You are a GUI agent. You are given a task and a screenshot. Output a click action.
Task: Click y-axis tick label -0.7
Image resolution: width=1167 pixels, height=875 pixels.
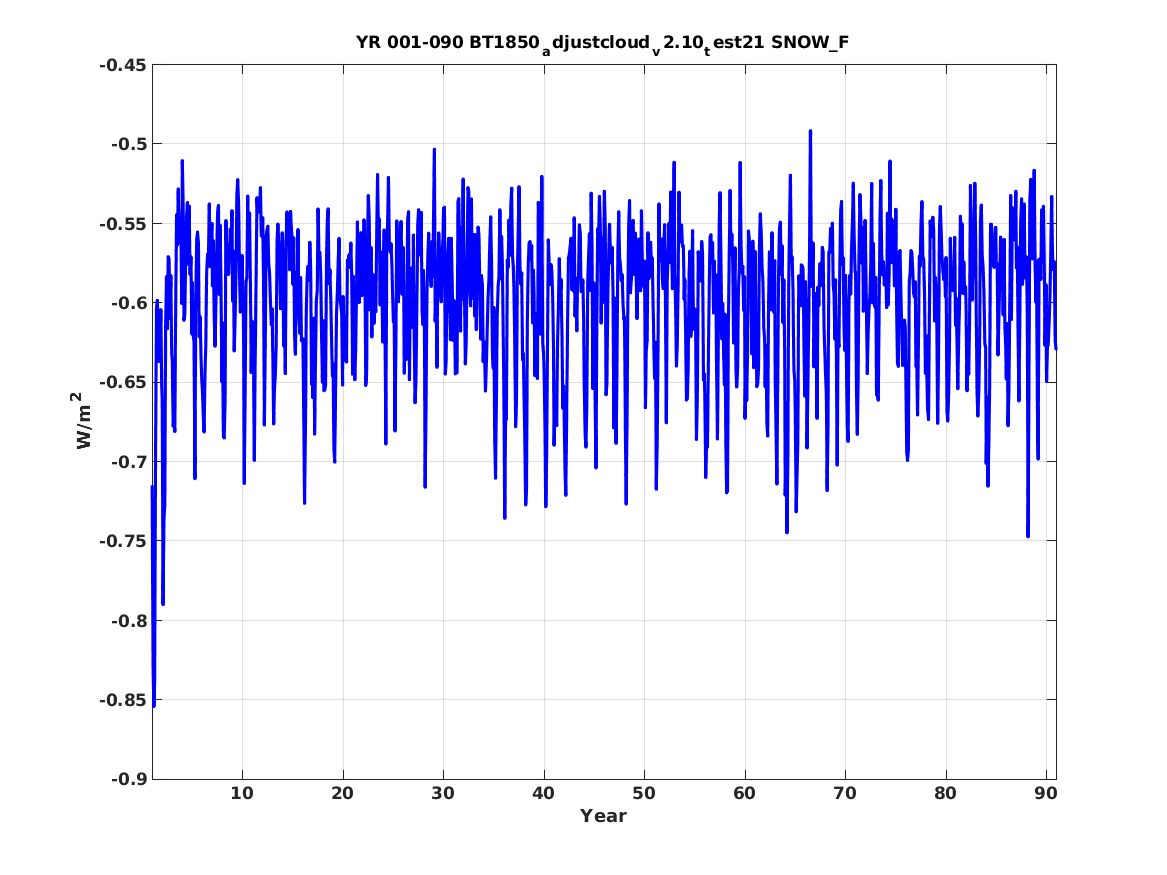(x=128, y=462)
